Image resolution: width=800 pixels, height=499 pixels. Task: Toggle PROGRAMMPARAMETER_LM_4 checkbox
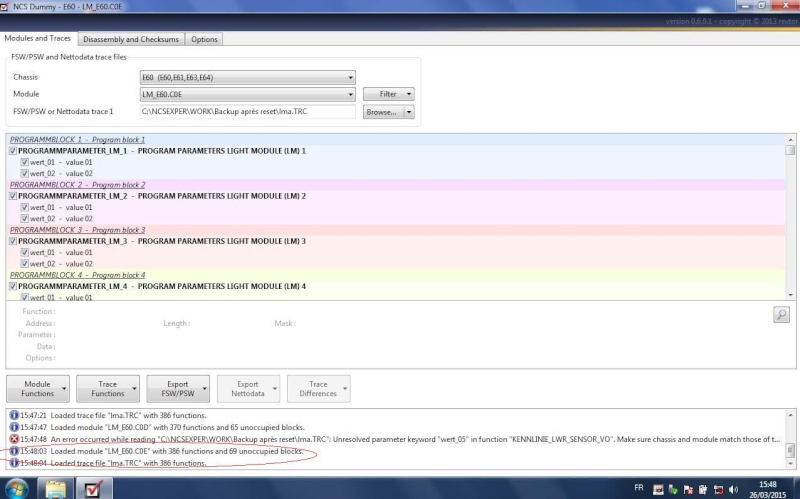tap(13, 286)
